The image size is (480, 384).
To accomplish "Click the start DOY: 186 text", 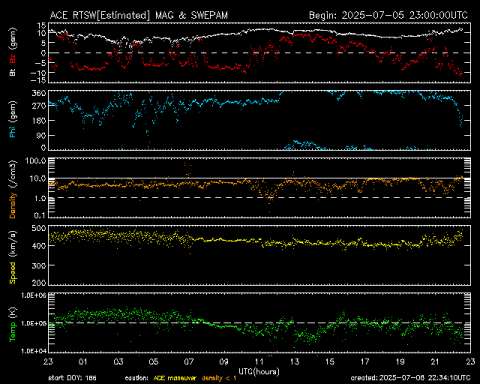I will click(x=72, y=378).
